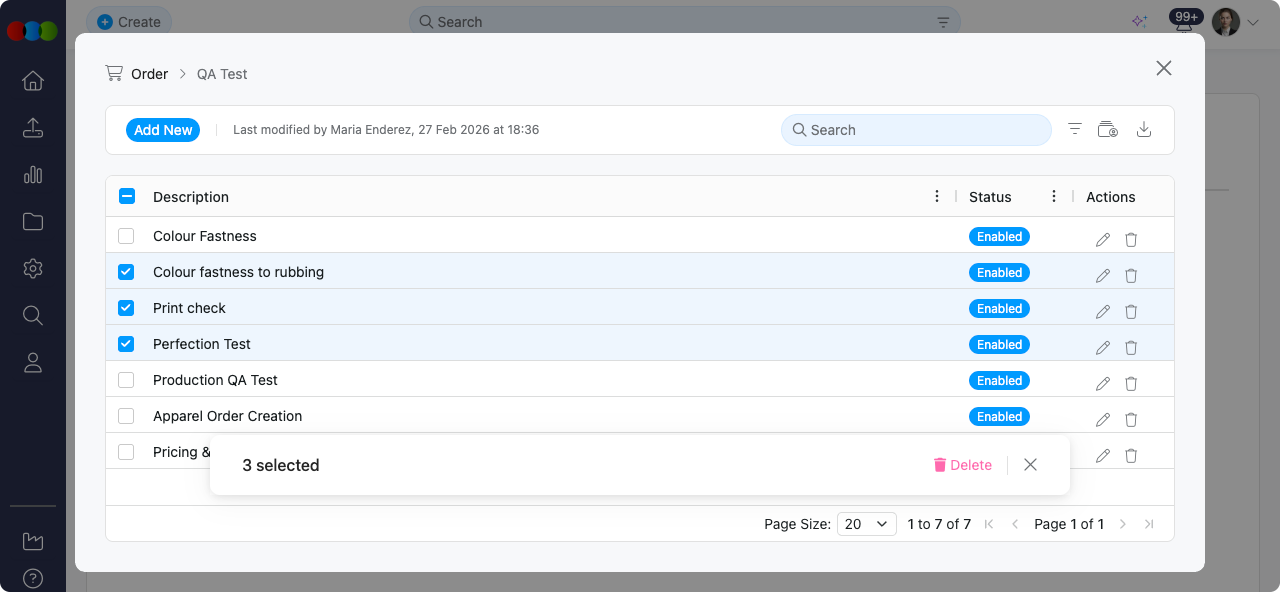Open the Description column menu
Screen dimensions: 1280x592
[937, 197]
